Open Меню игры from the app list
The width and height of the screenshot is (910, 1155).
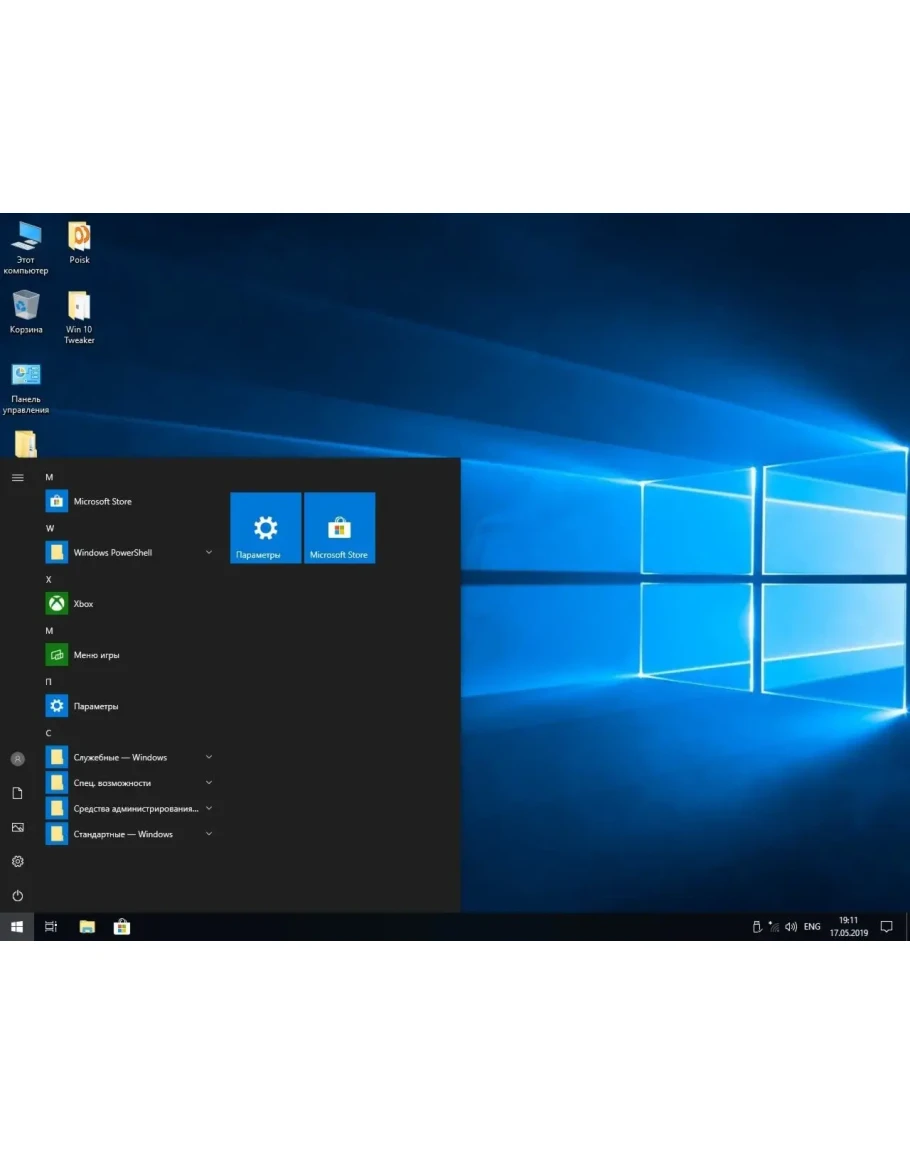96,655
